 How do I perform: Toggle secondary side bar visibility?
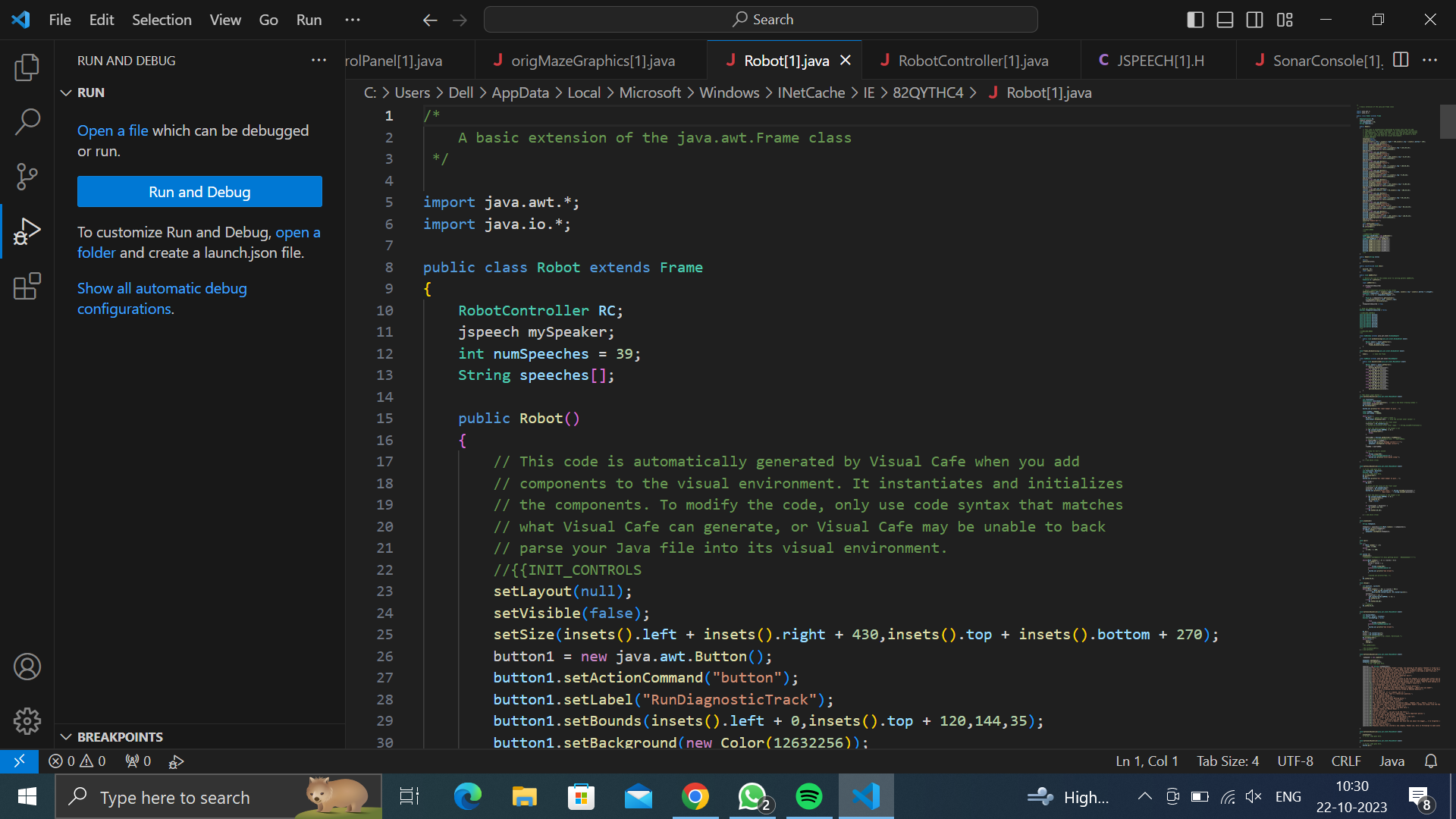[1255, 20]
